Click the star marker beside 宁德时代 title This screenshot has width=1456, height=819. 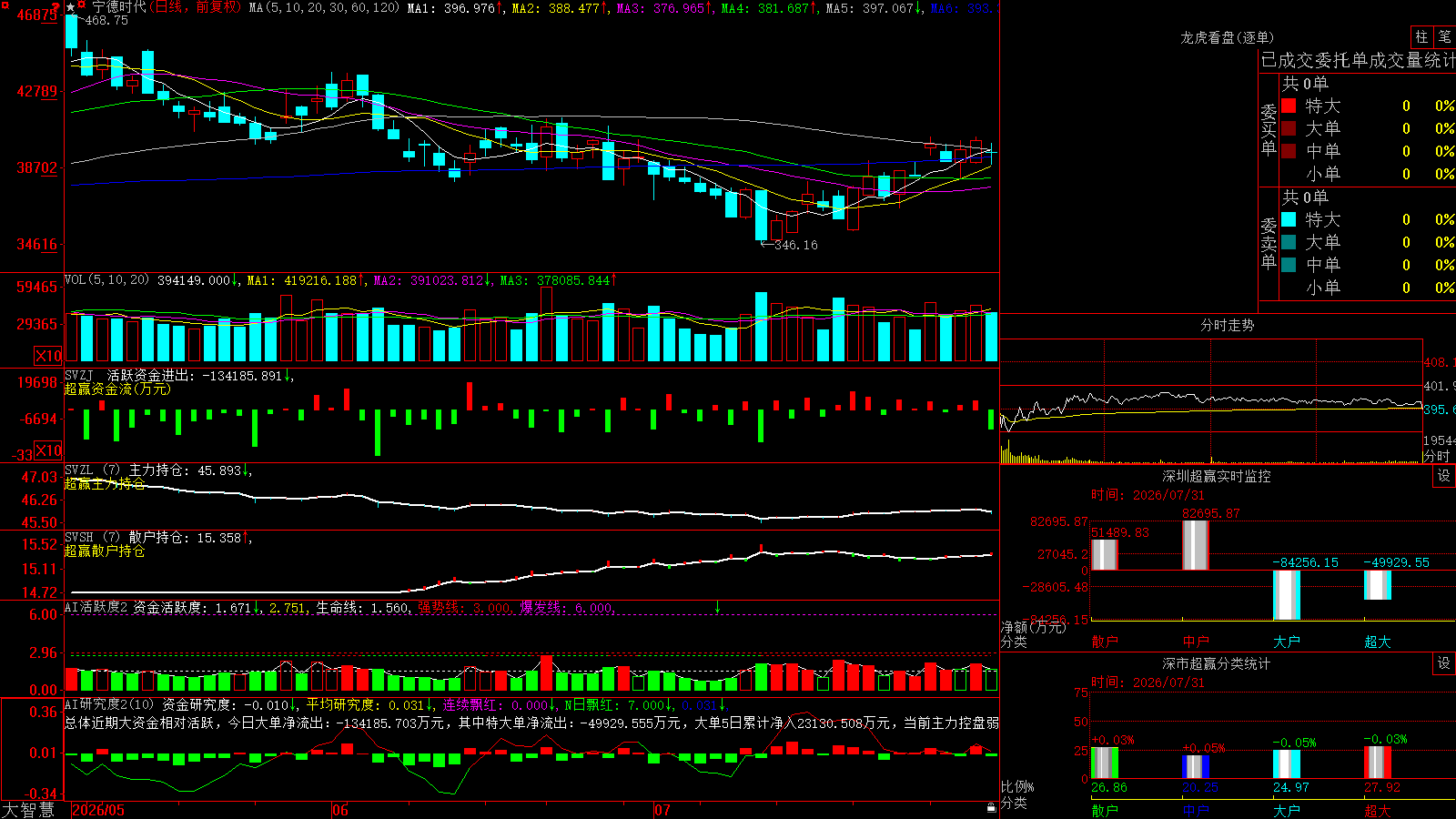point(70,7)
